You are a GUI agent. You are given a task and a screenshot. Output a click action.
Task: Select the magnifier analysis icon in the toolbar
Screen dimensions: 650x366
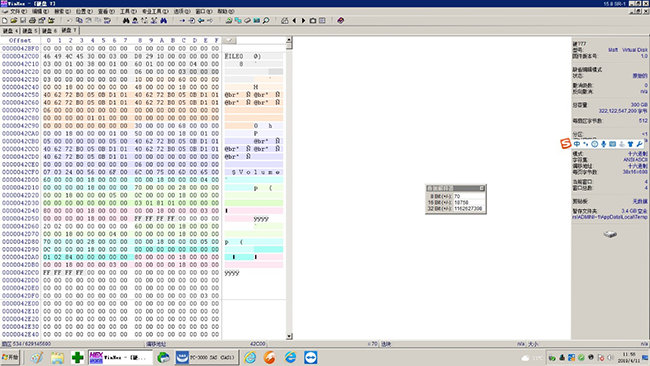coord(266,20)
